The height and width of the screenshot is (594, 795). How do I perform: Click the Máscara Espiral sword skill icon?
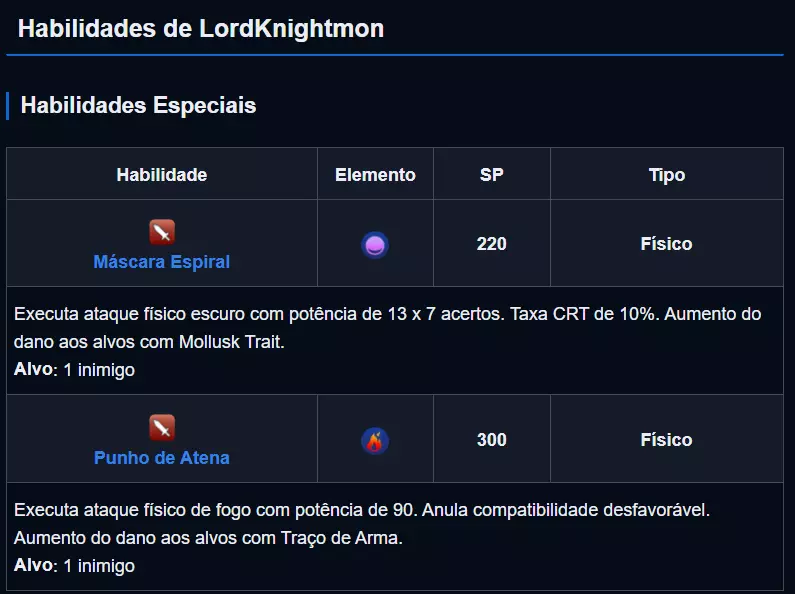[x=162, y=233]
